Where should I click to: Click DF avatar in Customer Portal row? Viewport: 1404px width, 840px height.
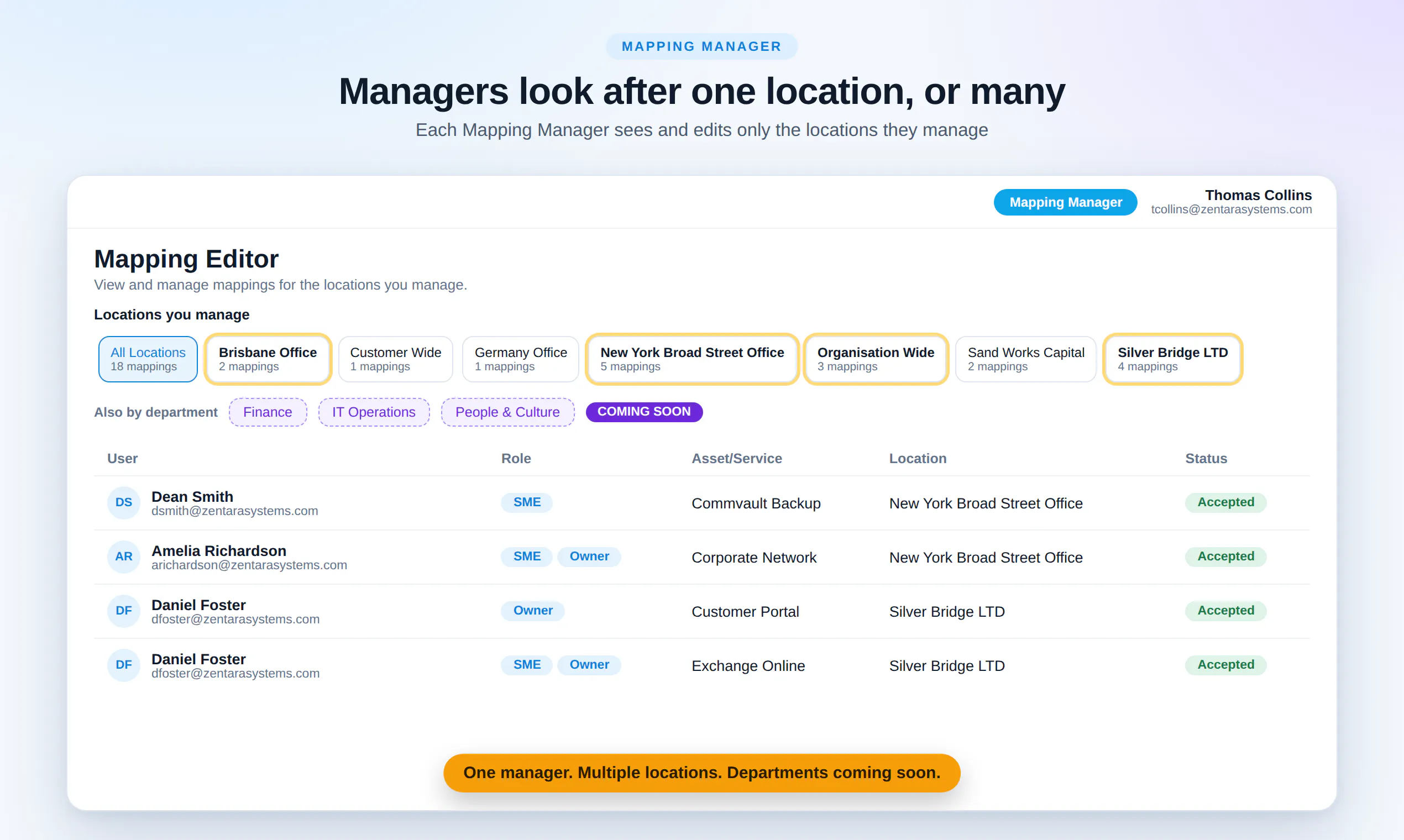(123, 611)
